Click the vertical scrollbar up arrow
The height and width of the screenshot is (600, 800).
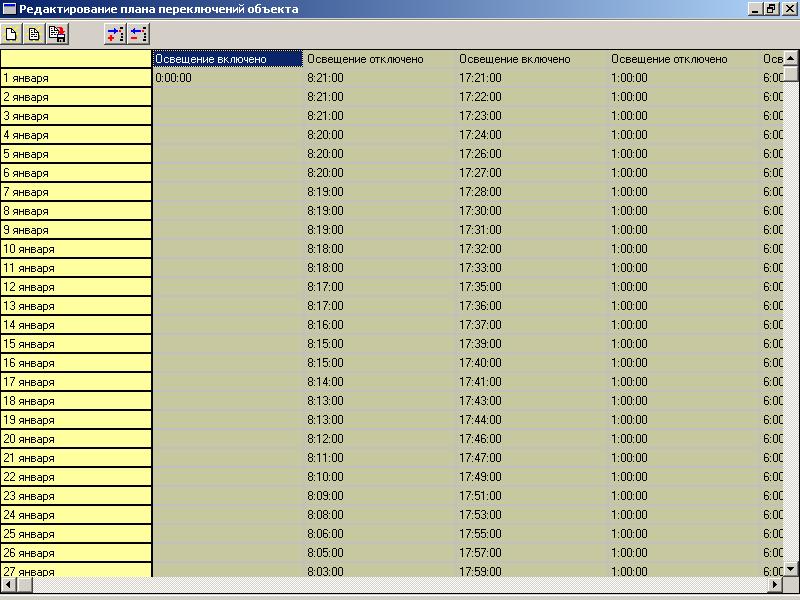tap(790, 58)
